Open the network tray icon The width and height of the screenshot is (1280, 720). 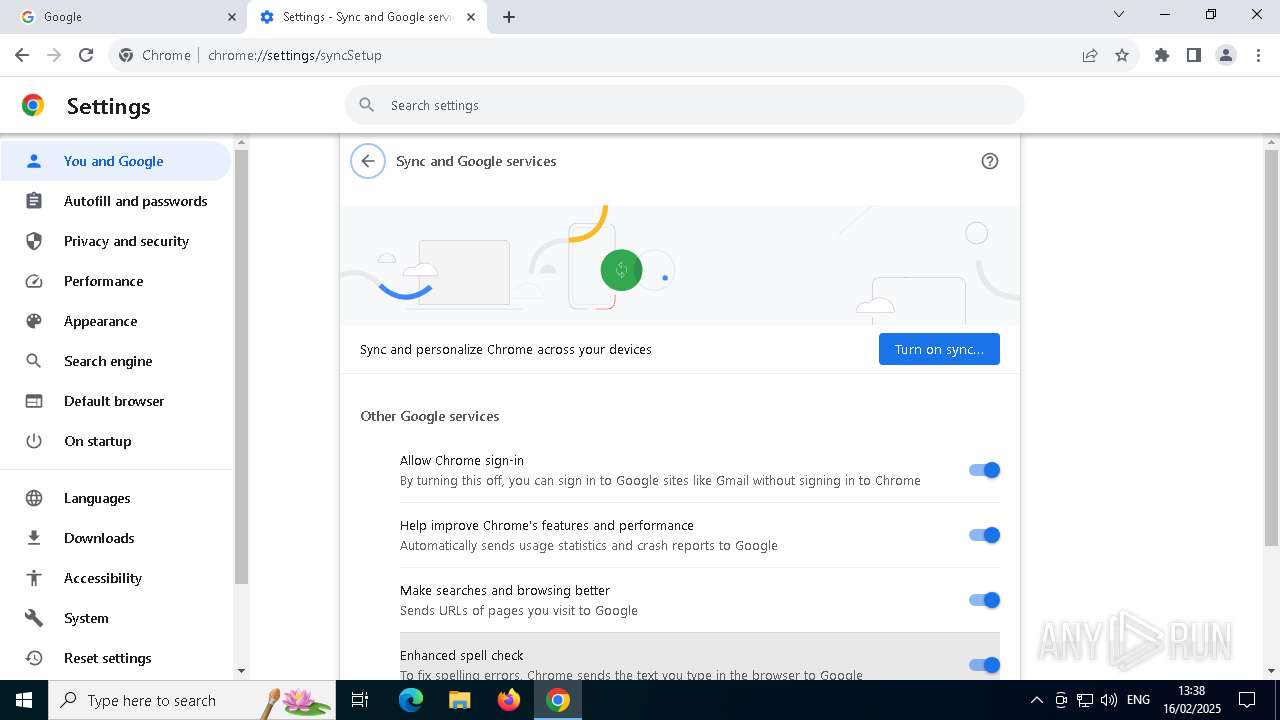point(1085,700)
